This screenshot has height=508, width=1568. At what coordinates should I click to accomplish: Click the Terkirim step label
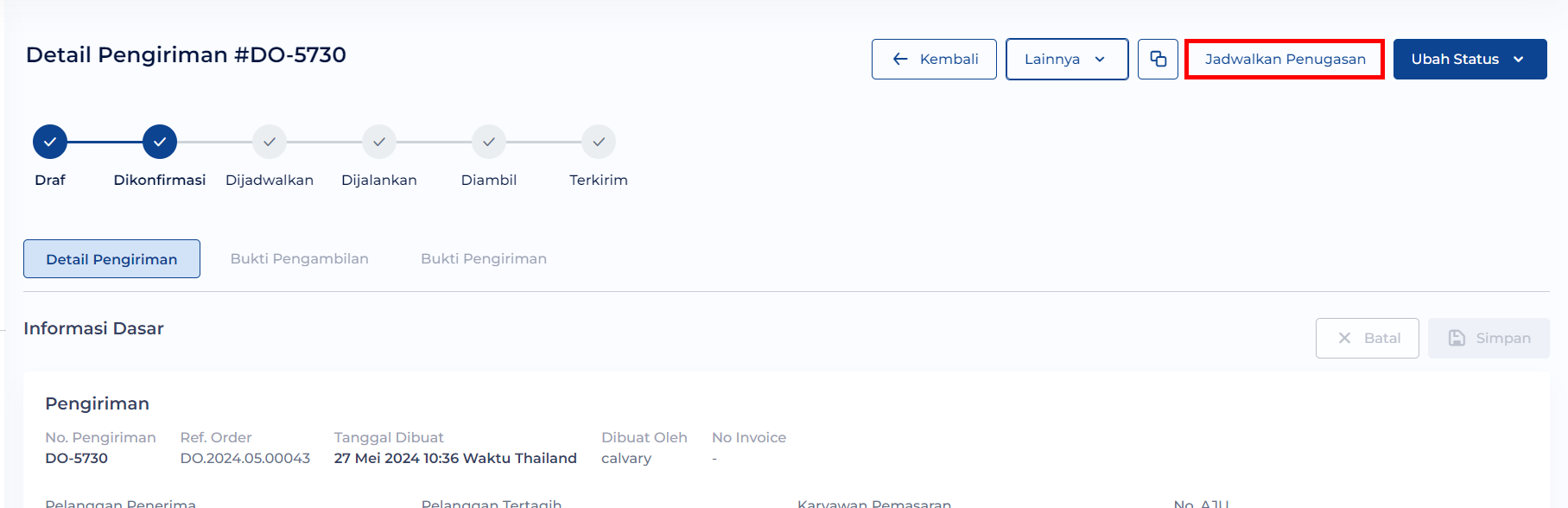coord(599,180)
